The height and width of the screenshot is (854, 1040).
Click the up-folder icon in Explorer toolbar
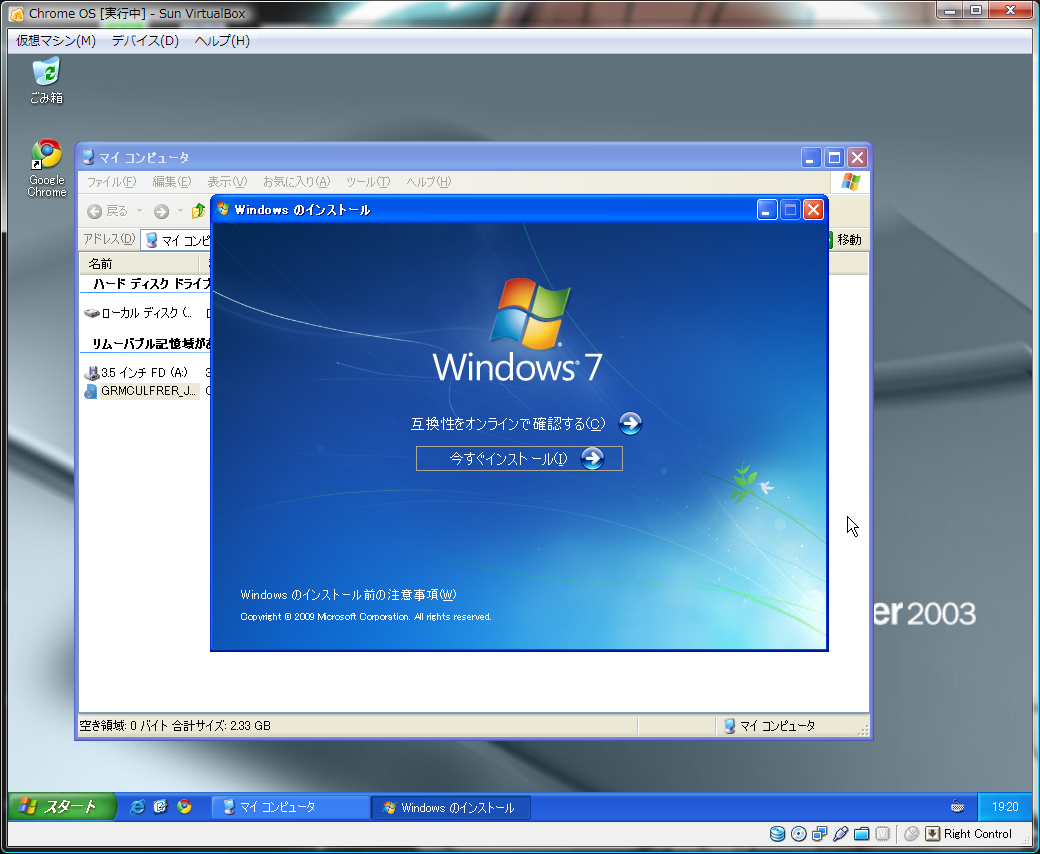pos(198,211)
